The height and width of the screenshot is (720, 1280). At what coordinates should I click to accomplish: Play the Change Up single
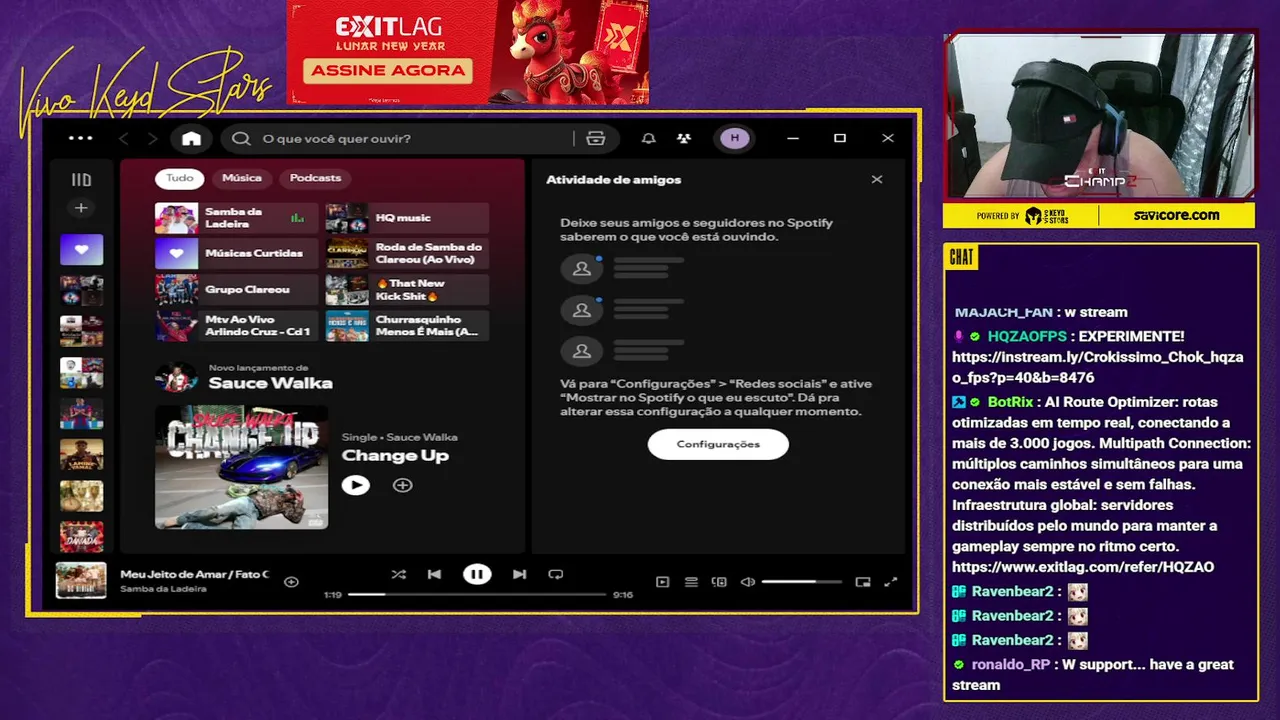click(355, 485)
